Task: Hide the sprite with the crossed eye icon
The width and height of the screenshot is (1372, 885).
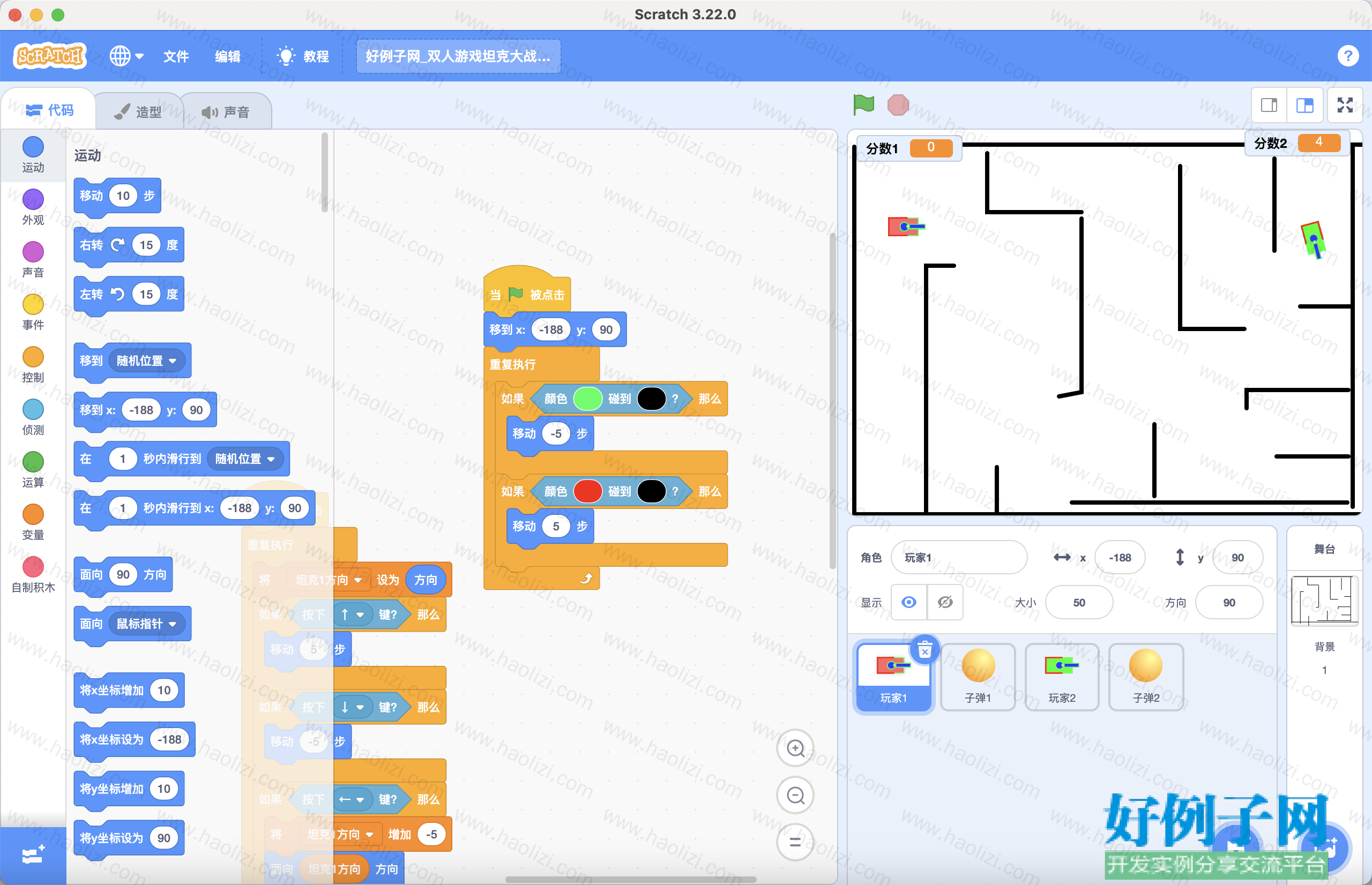Action: tap(945, 602)
